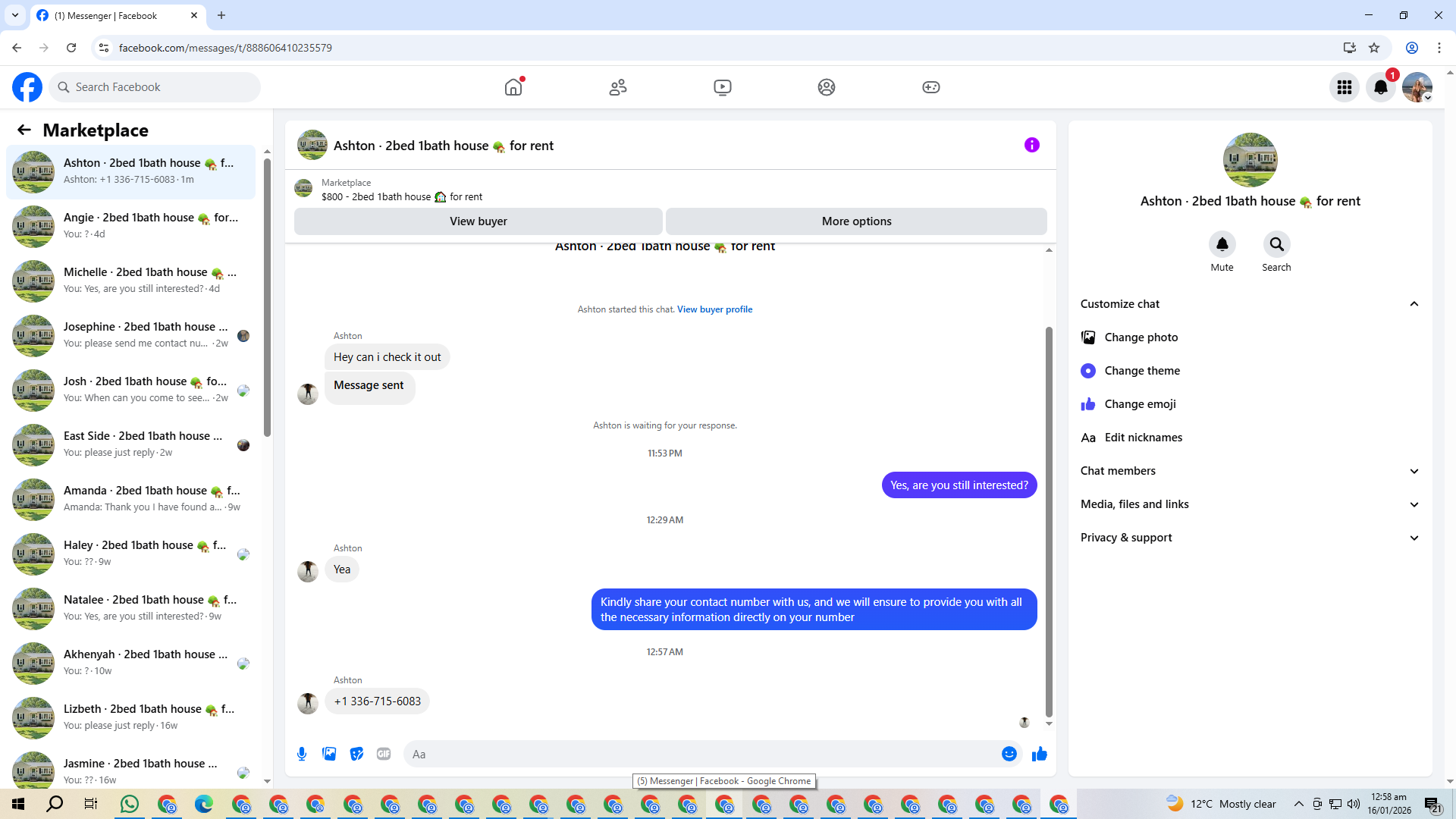
Task: Attach a file with photo icon
Action: click(329, 754)
